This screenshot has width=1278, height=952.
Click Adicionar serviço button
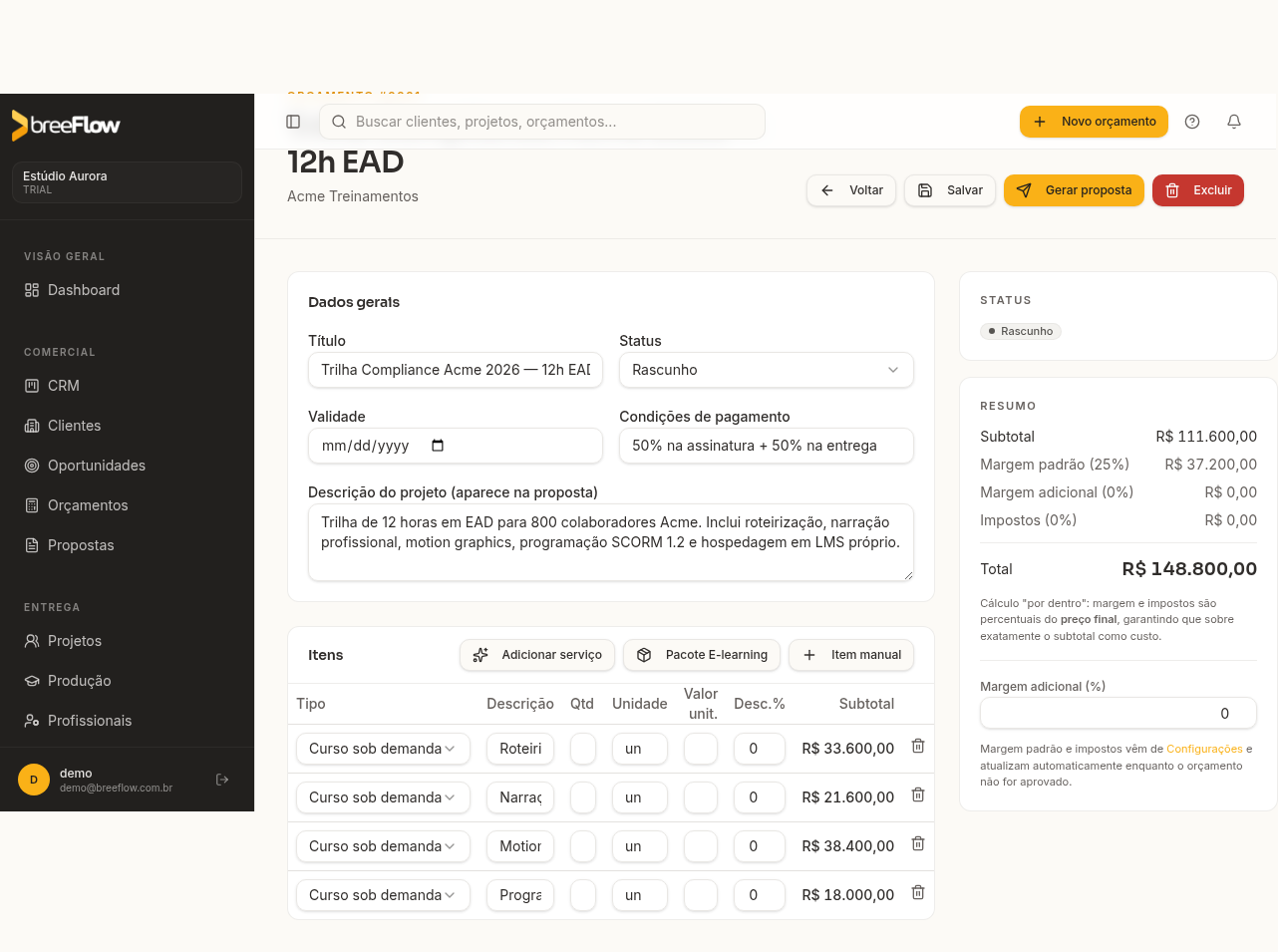(x=537, y=655)
